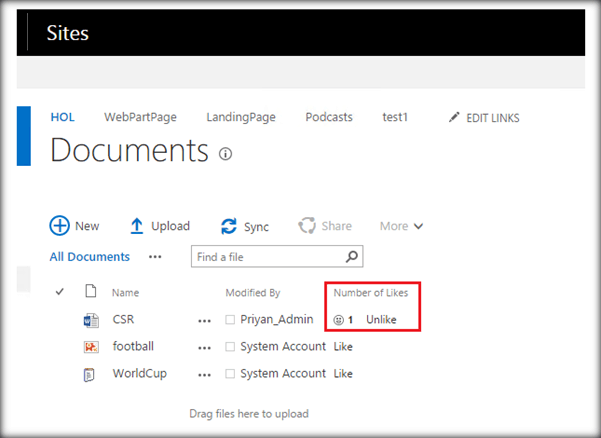Unlike the CSR document
Viewport: 601px width, 438px height.
pos(381,320)
